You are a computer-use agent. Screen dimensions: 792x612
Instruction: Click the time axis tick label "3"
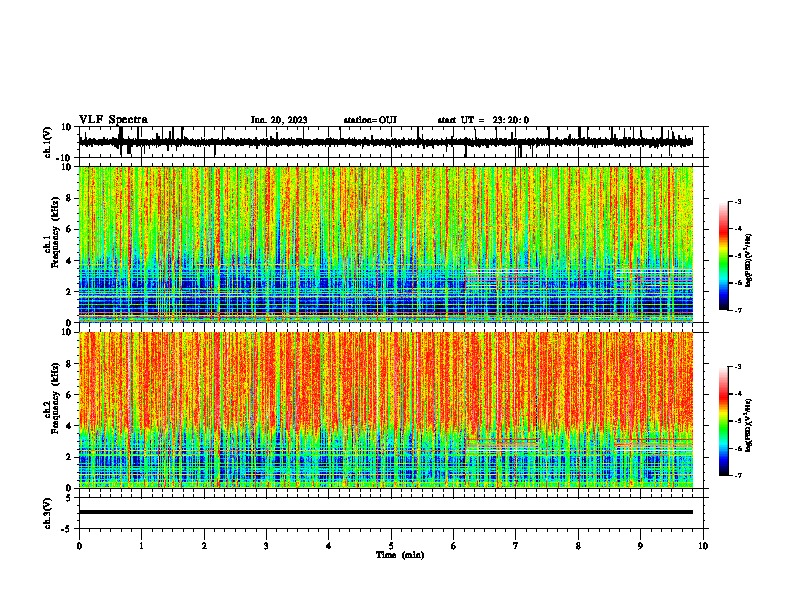coord(266,546)
